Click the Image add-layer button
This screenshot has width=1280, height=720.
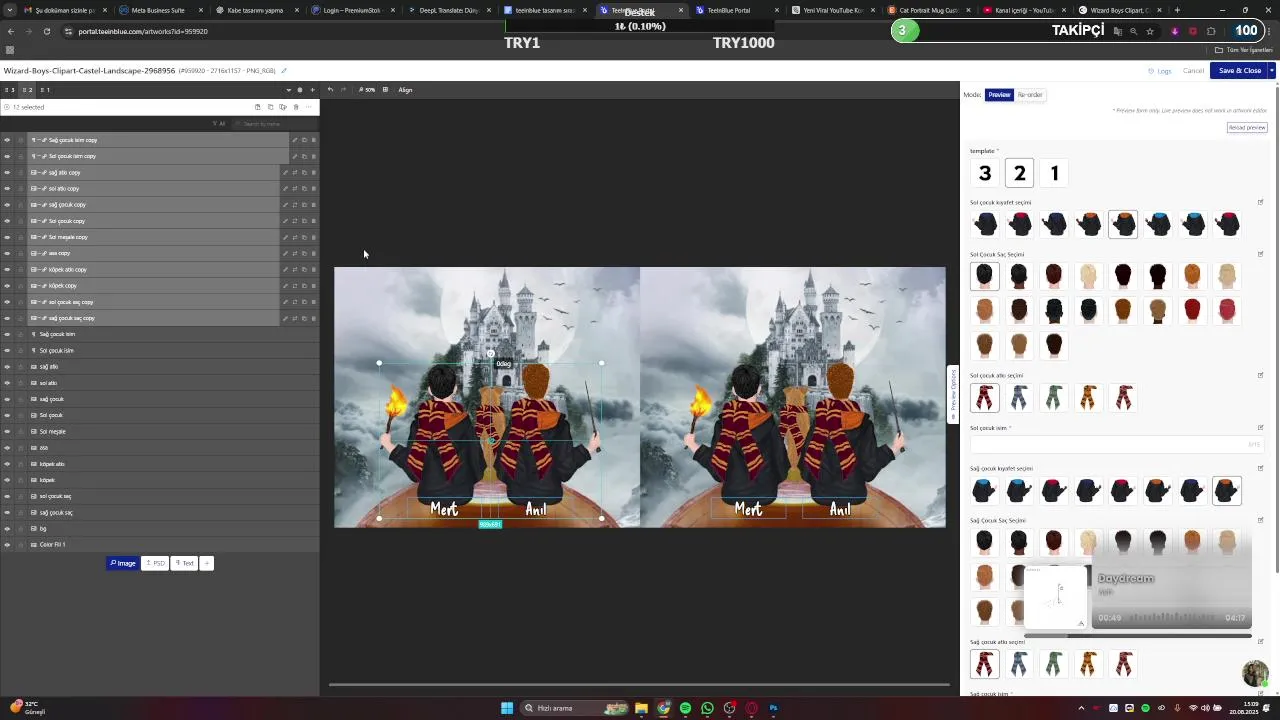click(122, 563)
